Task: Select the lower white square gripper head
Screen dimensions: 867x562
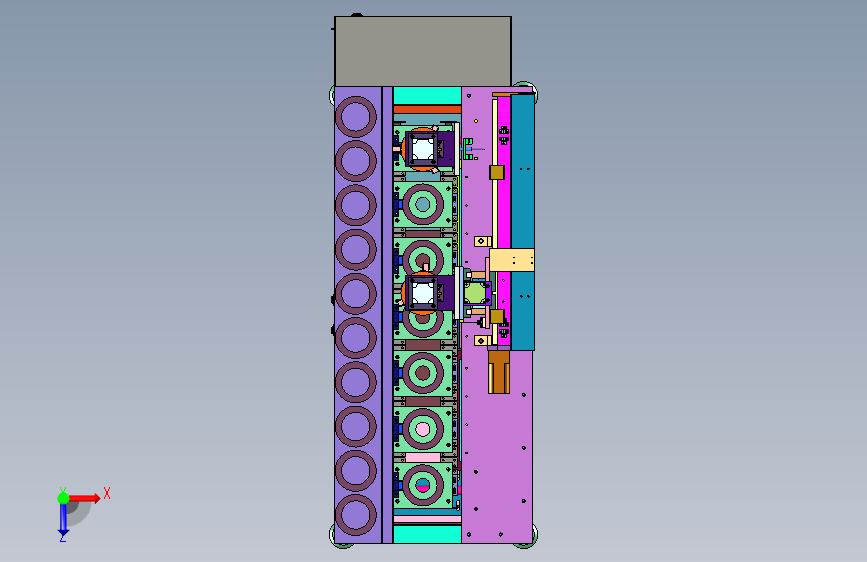Action: pyautogui.click(x=423, y=293)
